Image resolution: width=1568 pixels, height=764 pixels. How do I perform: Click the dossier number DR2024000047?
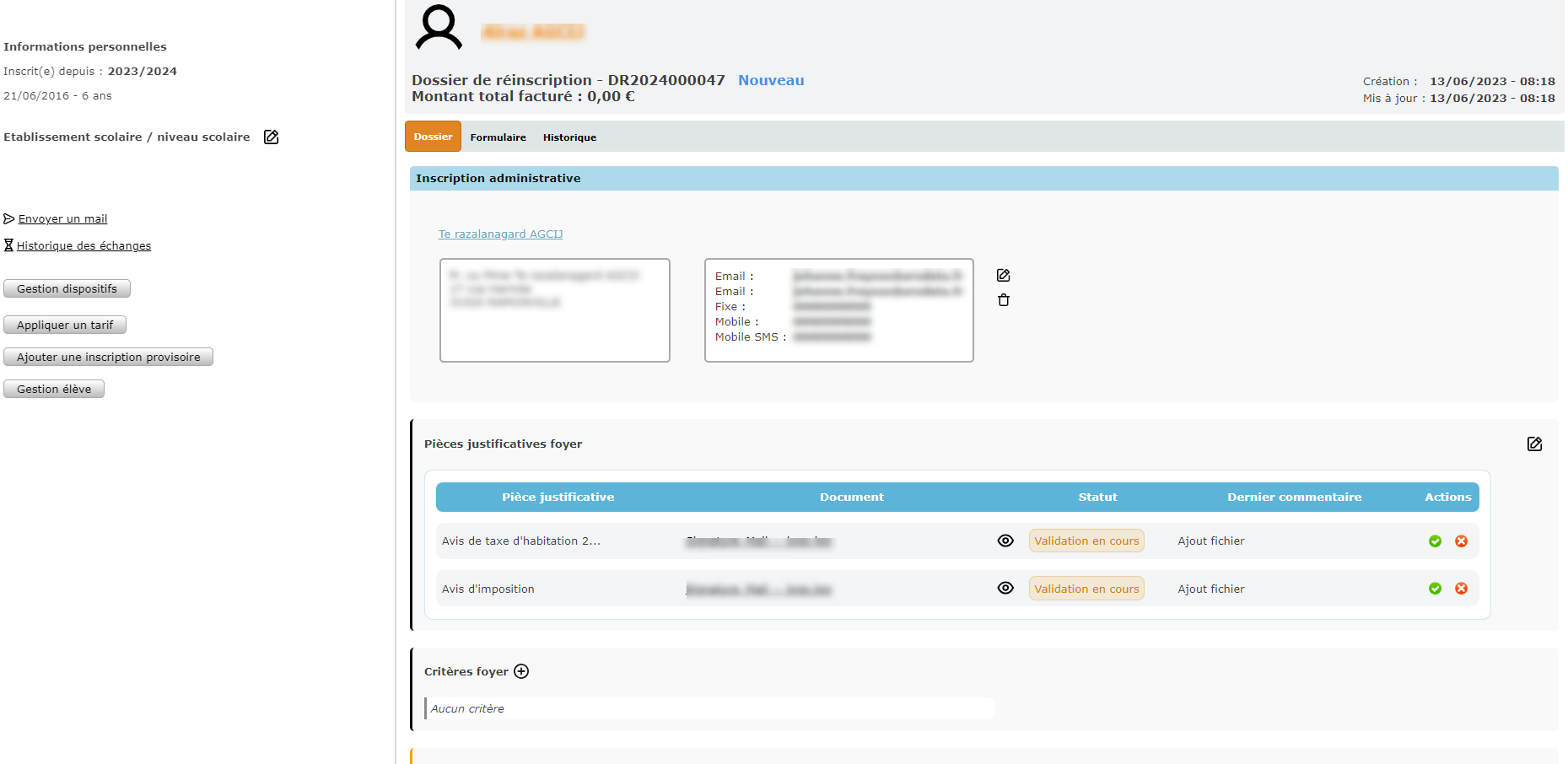coord(666,80)
